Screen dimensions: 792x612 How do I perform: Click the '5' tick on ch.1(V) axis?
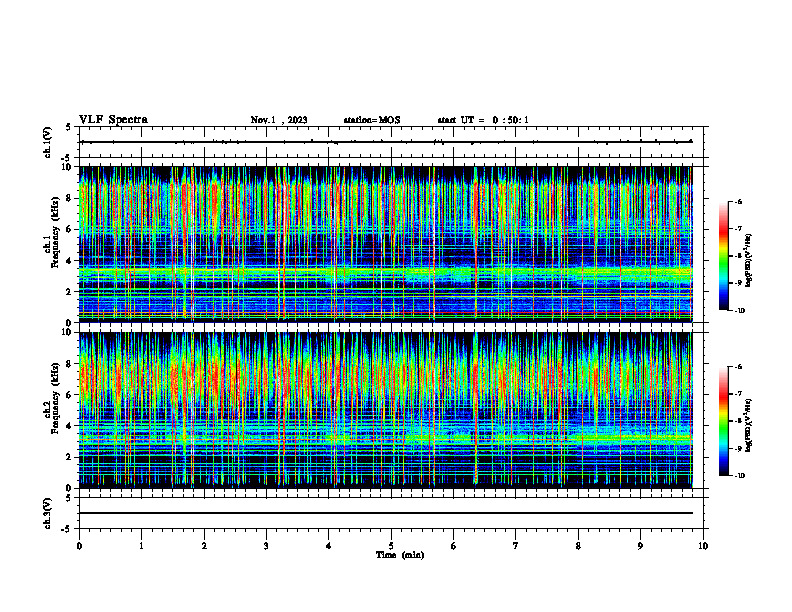click(x=70, y=127)
